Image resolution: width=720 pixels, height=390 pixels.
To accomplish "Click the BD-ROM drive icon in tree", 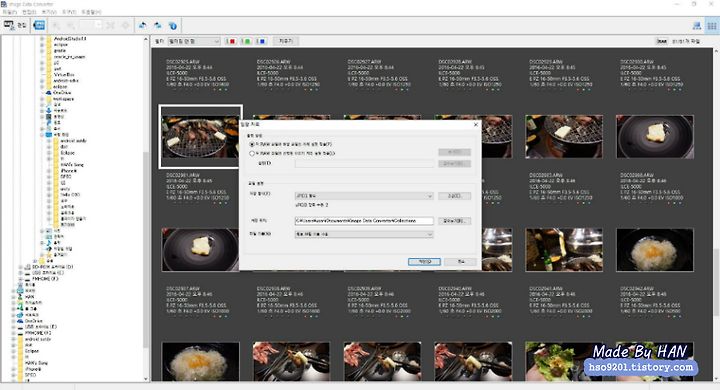I will (28, 267).
